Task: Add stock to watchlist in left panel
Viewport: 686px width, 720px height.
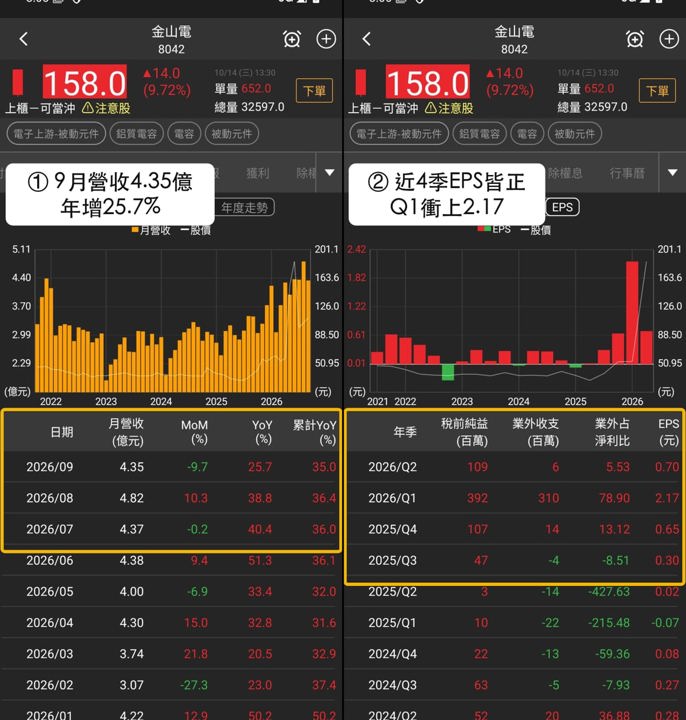Action: coord(326,39)
